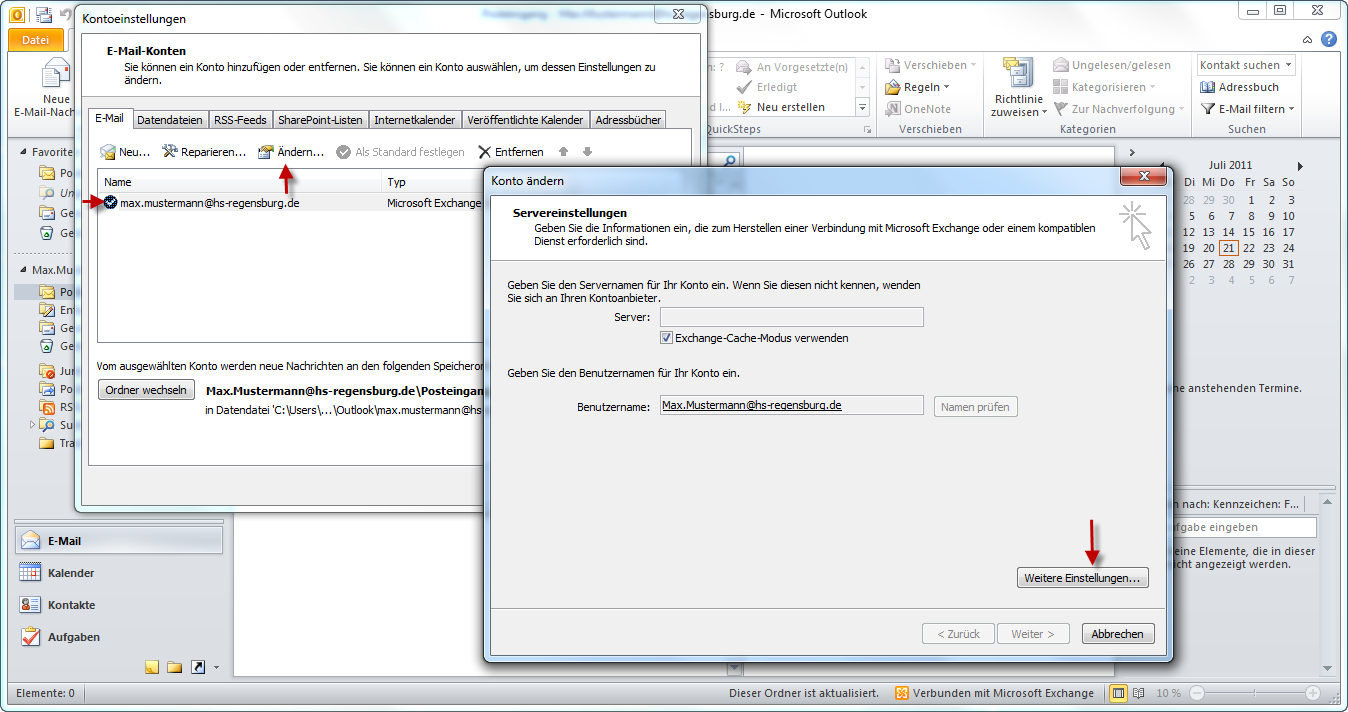The image size is (1348, 712).
Task: Click the Neue E-Mail-Nachricht ribbon icon
Action: click(x=57, y=74)
